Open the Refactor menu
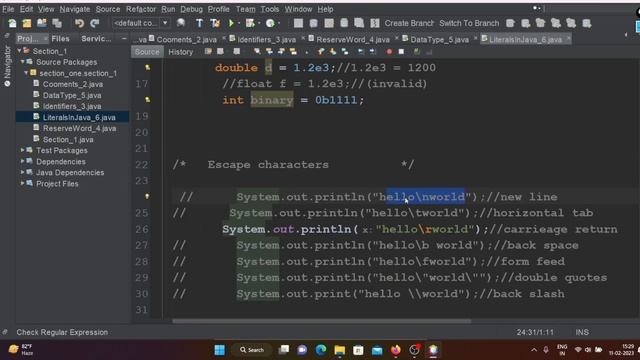Viewport: 640px width, 360px height. pos(140,9)
